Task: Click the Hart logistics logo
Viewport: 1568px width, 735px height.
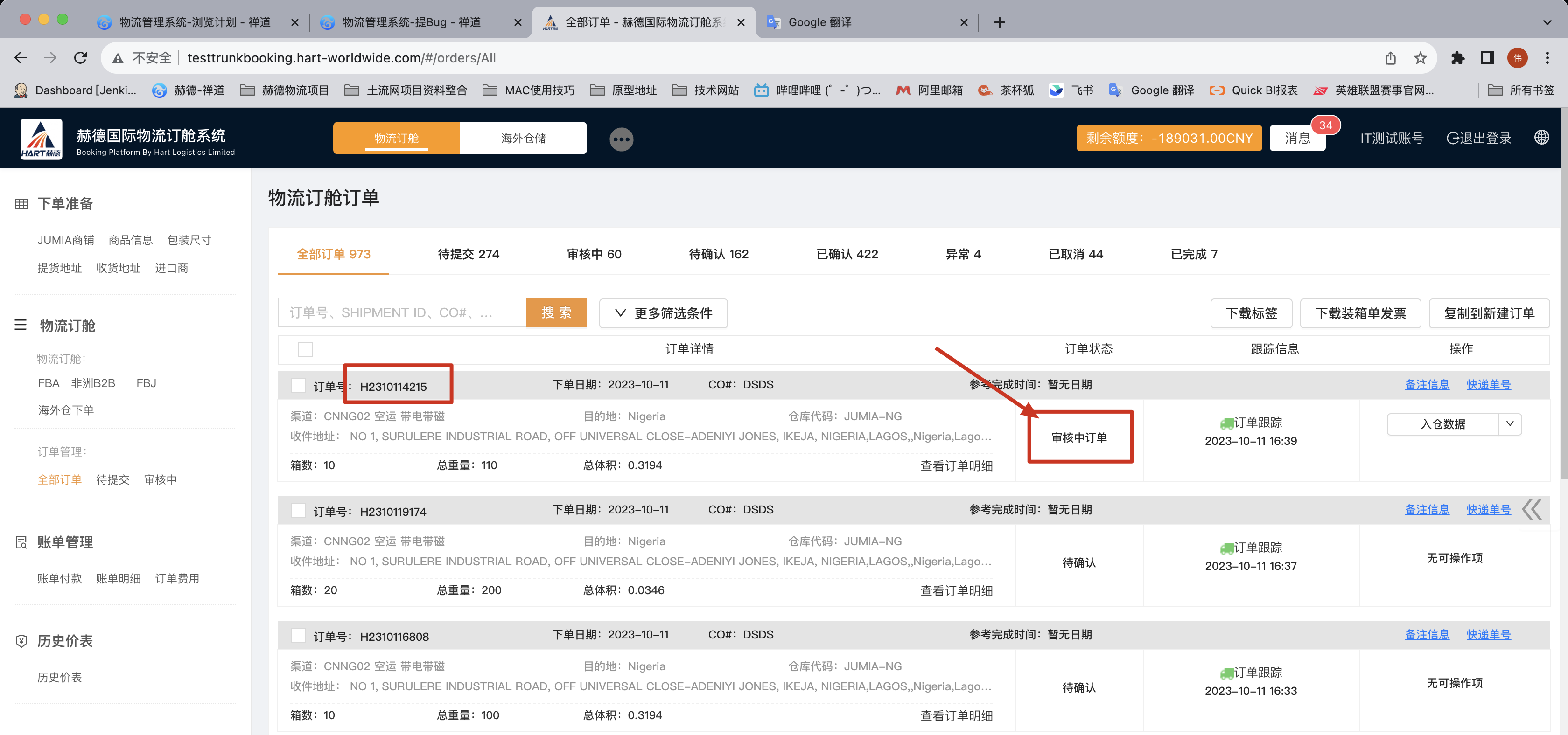Action: point(41,139)
